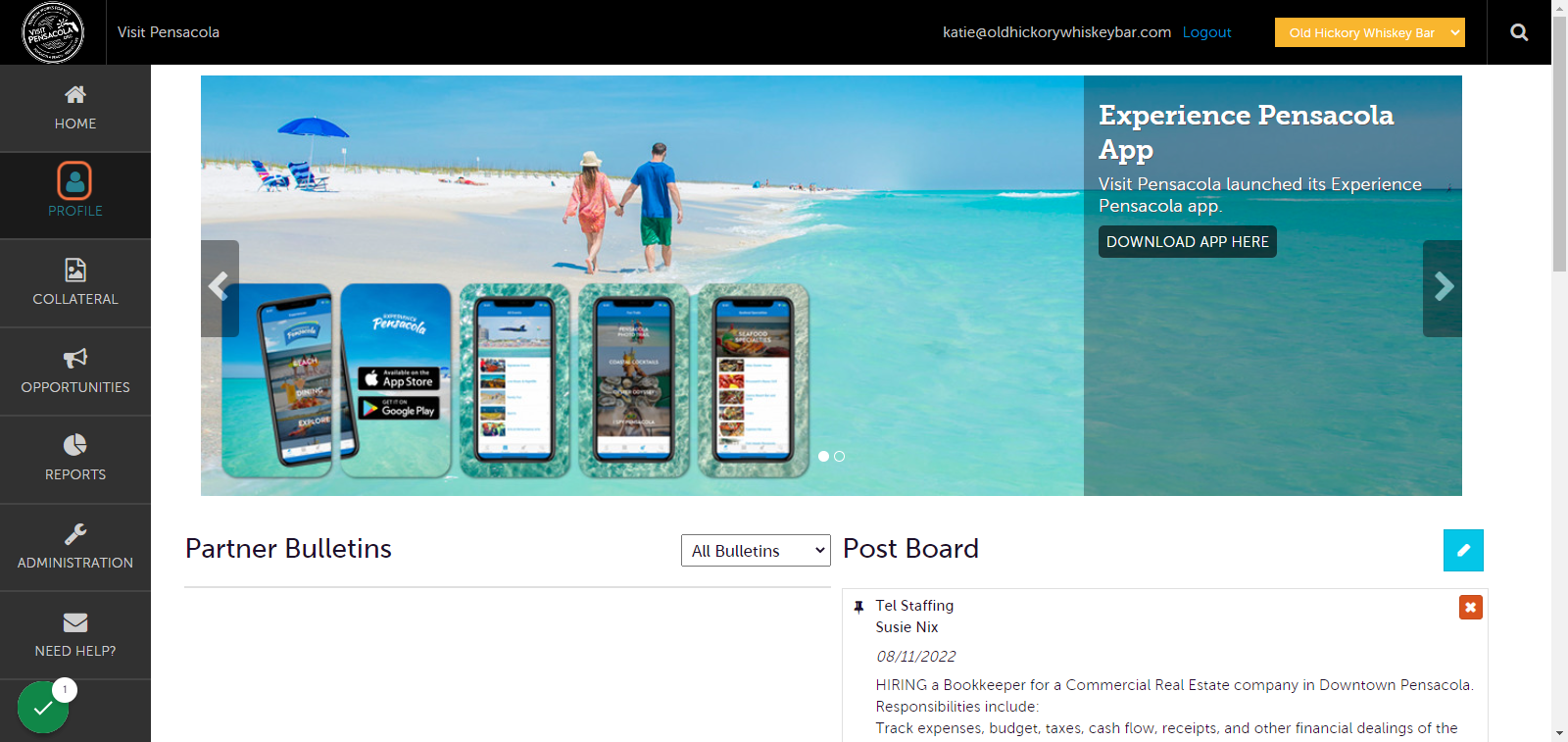1568x742 pixels.
Task: Click the Susie Nix author name
Action: tap(906, 627)
